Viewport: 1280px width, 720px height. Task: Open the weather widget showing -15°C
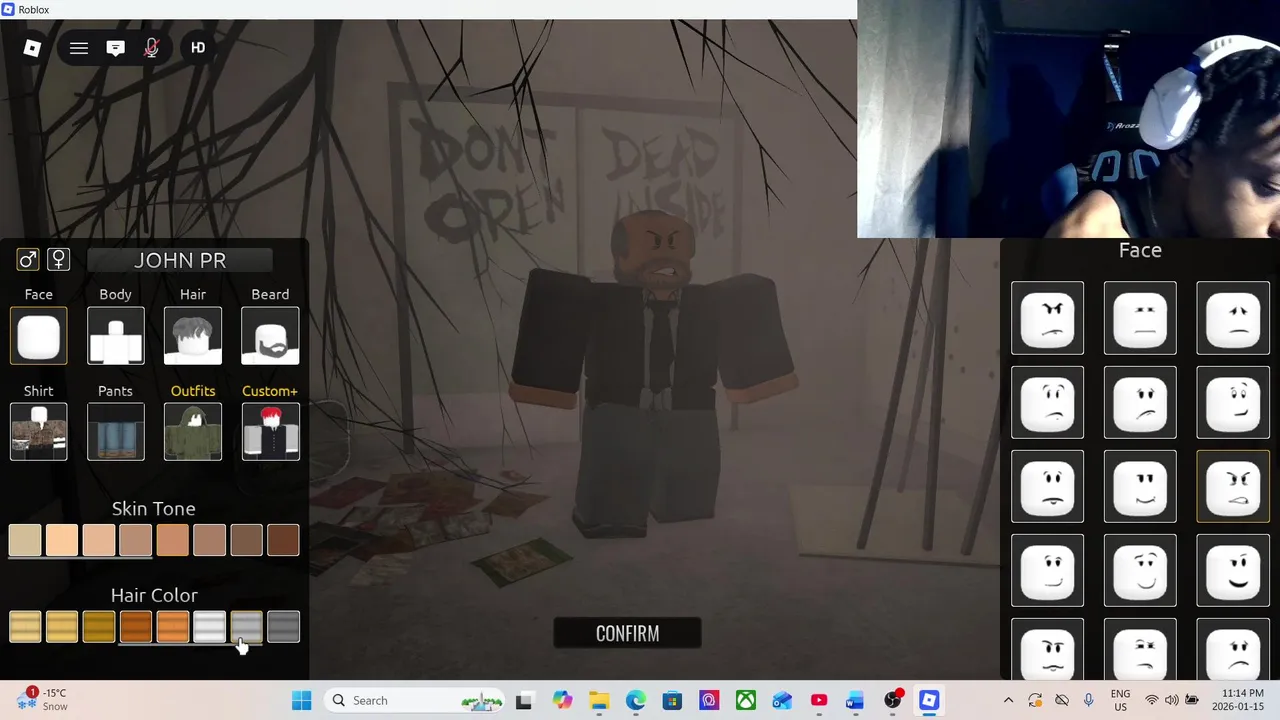(x=42, y=699)
